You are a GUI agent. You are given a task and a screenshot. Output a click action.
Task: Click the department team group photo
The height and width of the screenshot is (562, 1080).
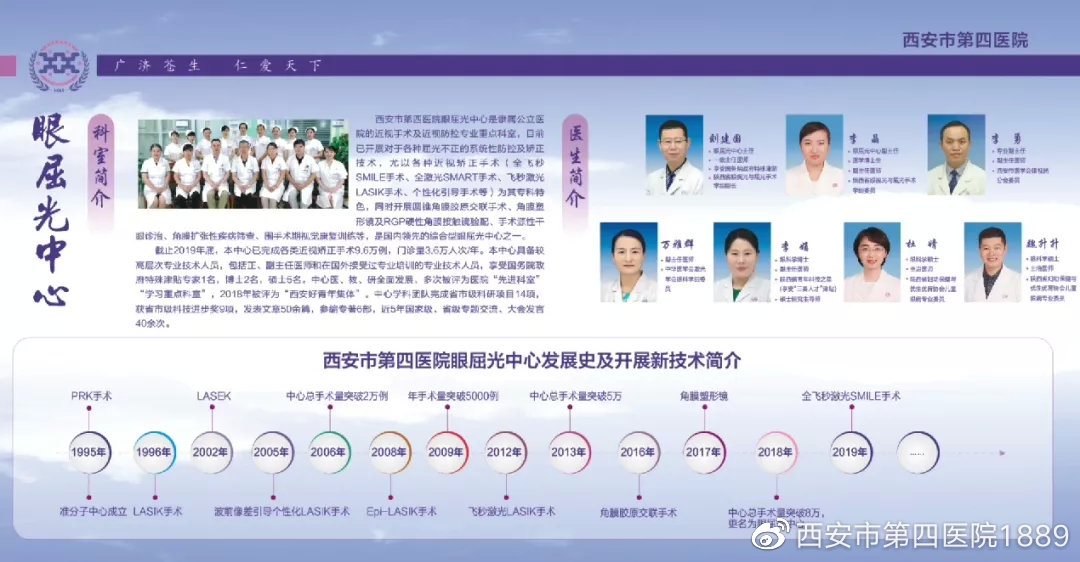point(242,164)
